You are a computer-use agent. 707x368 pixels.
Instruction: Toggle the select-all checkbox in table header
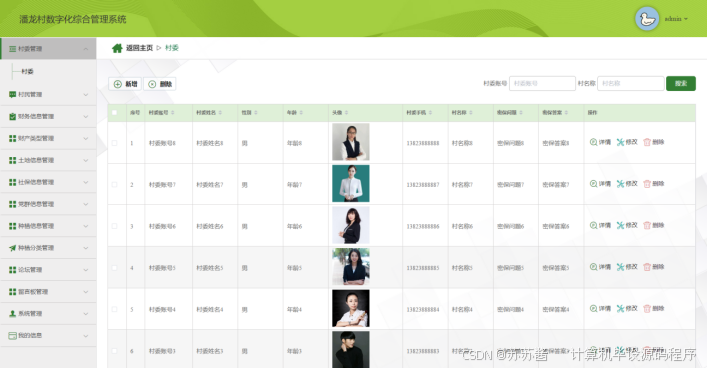[115, 113]
